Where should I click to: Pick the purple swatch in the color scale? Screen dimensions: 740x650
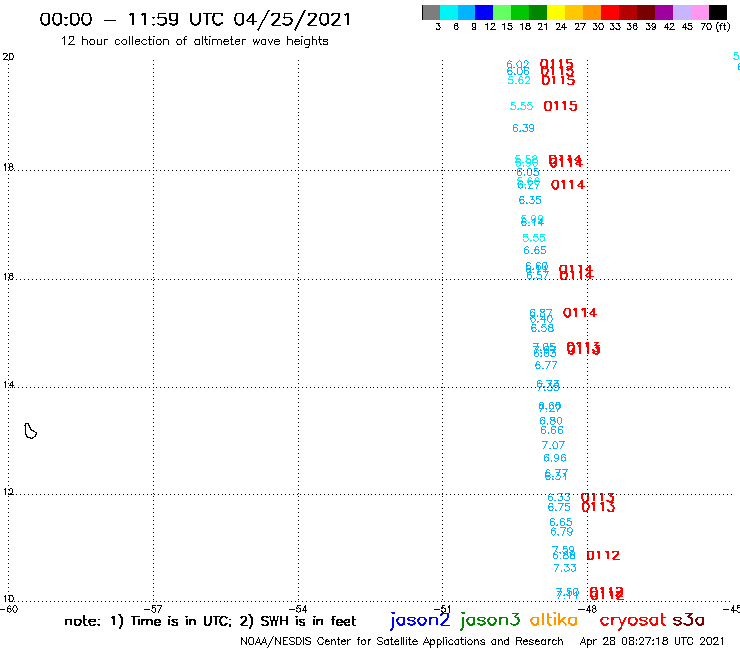tap(664, 12)
